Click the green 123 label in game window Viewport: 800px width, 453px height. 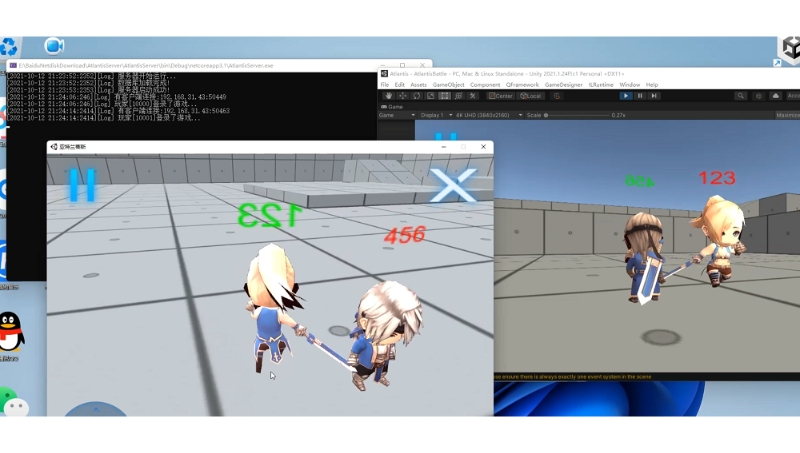(x=270, y=215)
